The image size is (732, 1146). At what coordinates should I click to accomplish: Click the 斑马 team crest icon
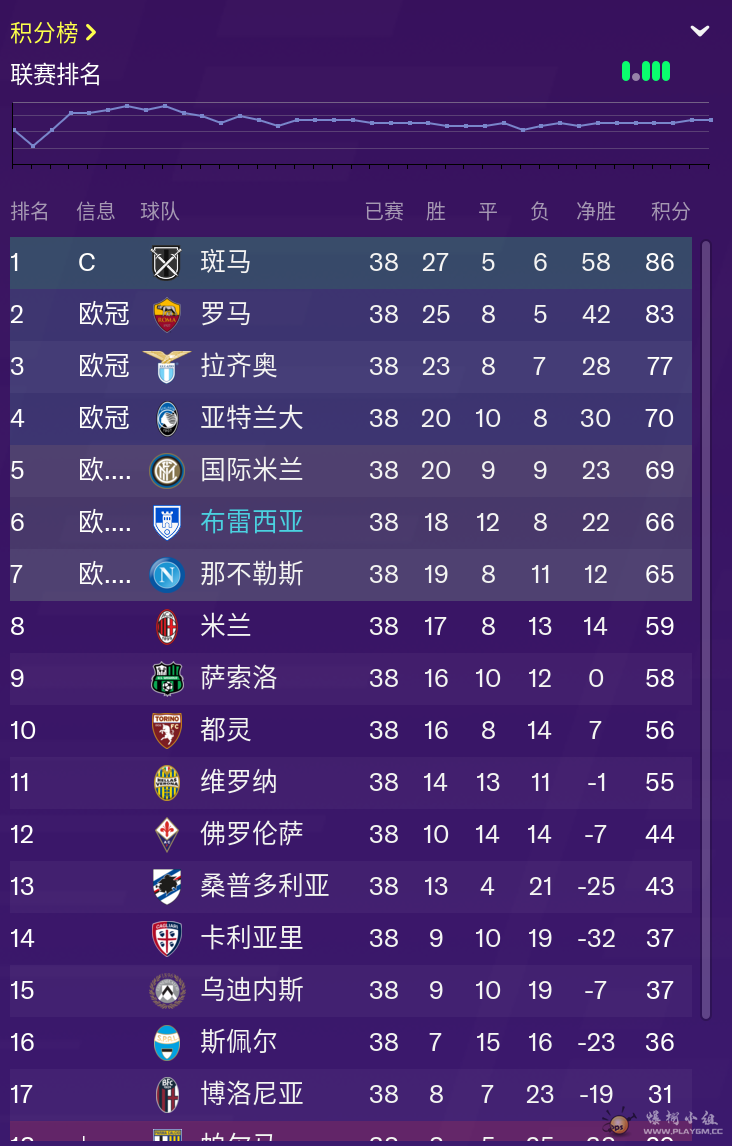point(166,263)
